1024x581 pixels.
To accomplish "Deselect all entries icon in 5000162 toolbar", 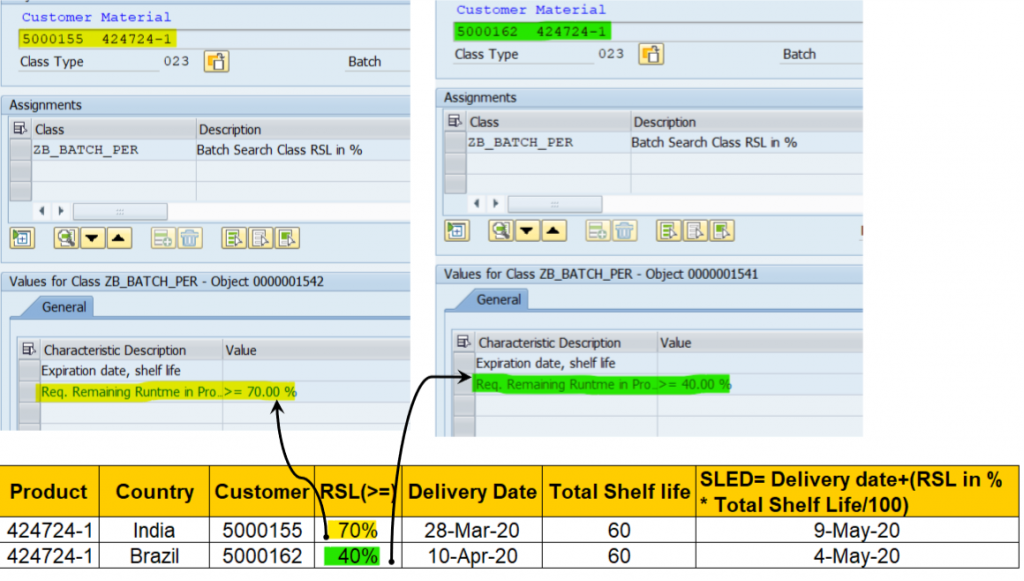I will pyautogui.click(x=695, y=230).
